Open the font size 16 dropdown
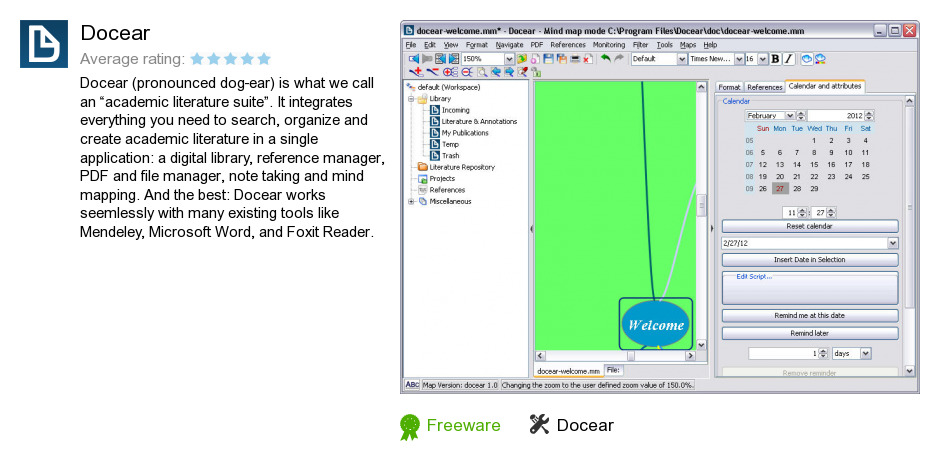The height and width of the screenshot is (471, 940). point(763,59)
